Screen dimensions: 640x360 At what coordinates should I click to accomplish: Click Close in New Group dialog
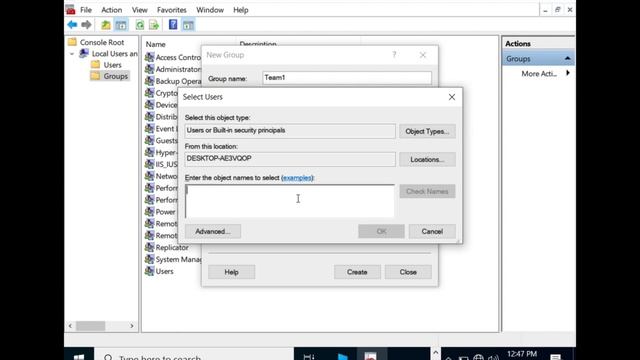[408, 272]
